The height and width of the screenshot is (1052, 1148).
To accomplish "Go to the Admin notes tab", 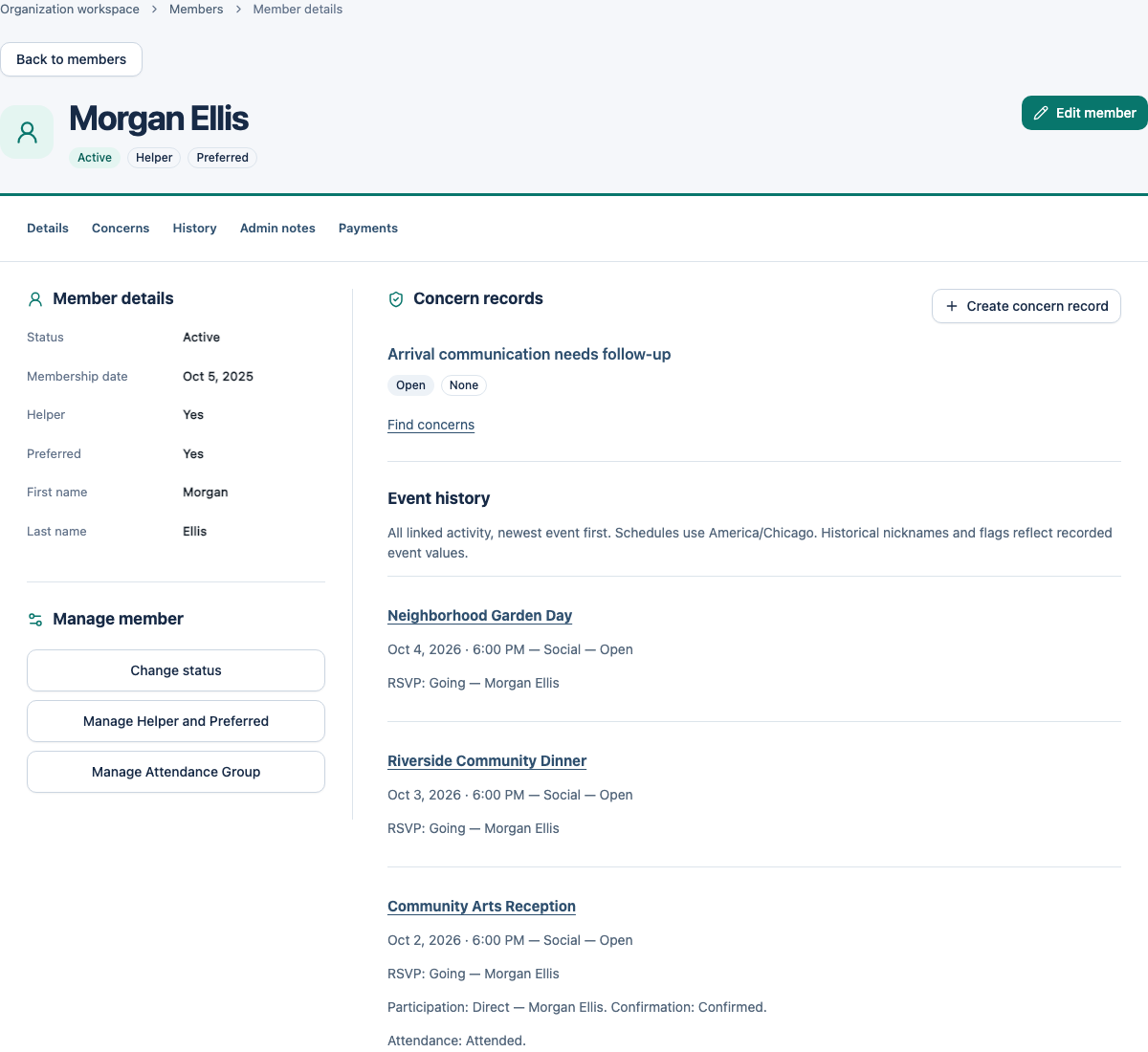I will tap(277, 229).
